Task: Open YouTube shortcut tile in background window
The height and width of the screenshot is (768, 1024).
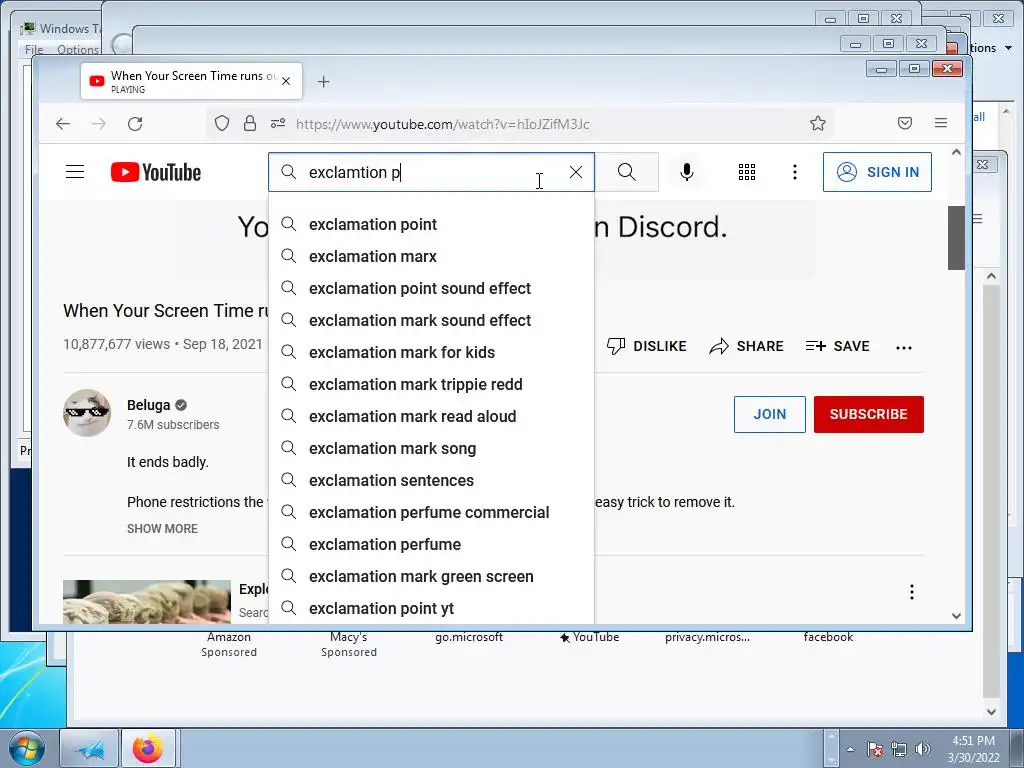Action: (x=590, y=637)
